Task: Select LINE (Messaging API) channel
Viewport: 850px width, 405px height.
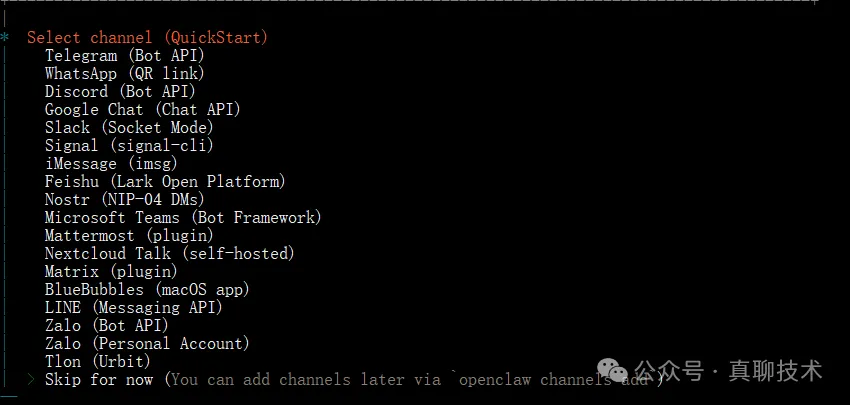Action: [x=134, y=308]
